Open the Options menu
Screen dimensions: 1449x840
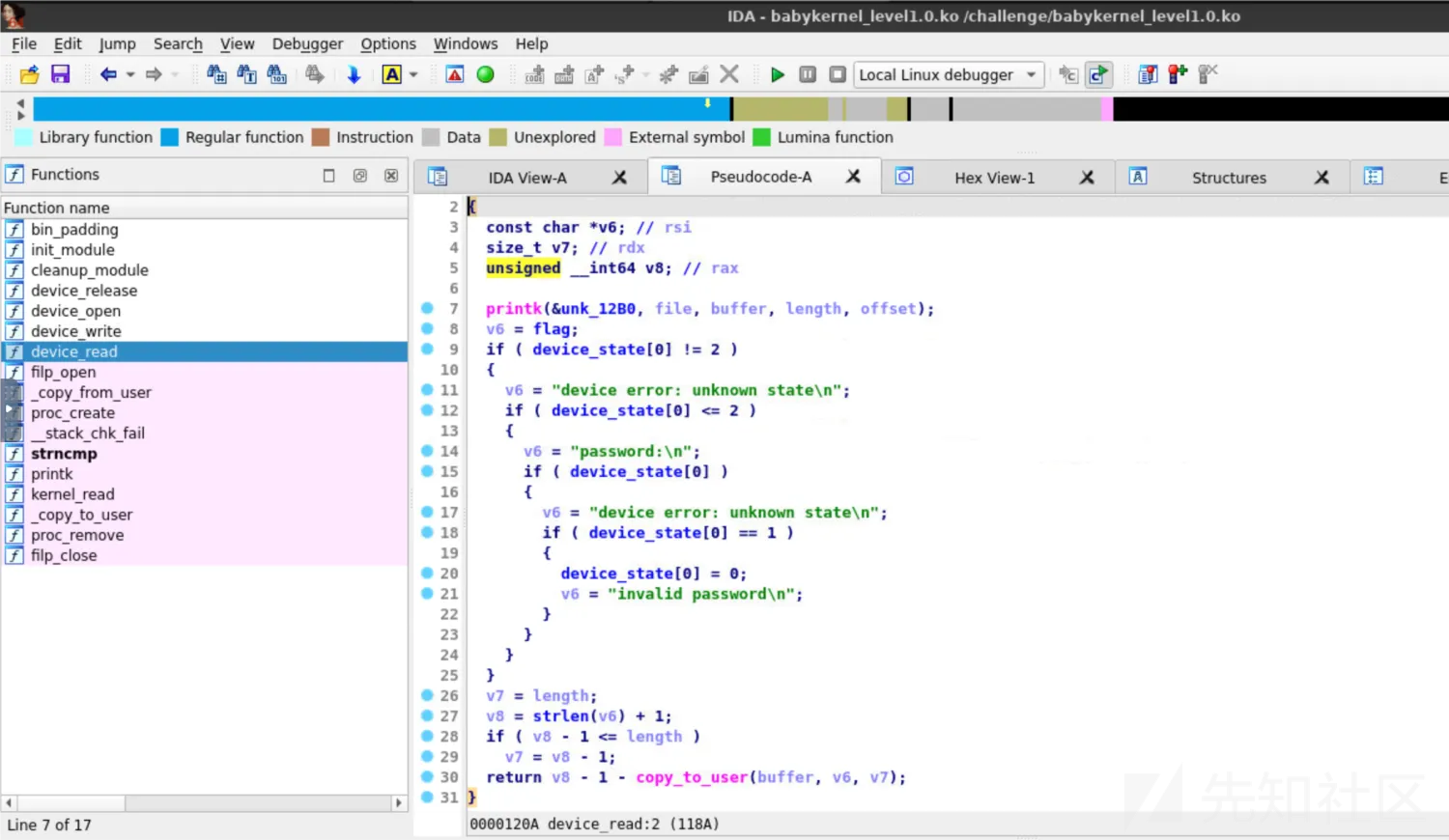tap(388, 43)
